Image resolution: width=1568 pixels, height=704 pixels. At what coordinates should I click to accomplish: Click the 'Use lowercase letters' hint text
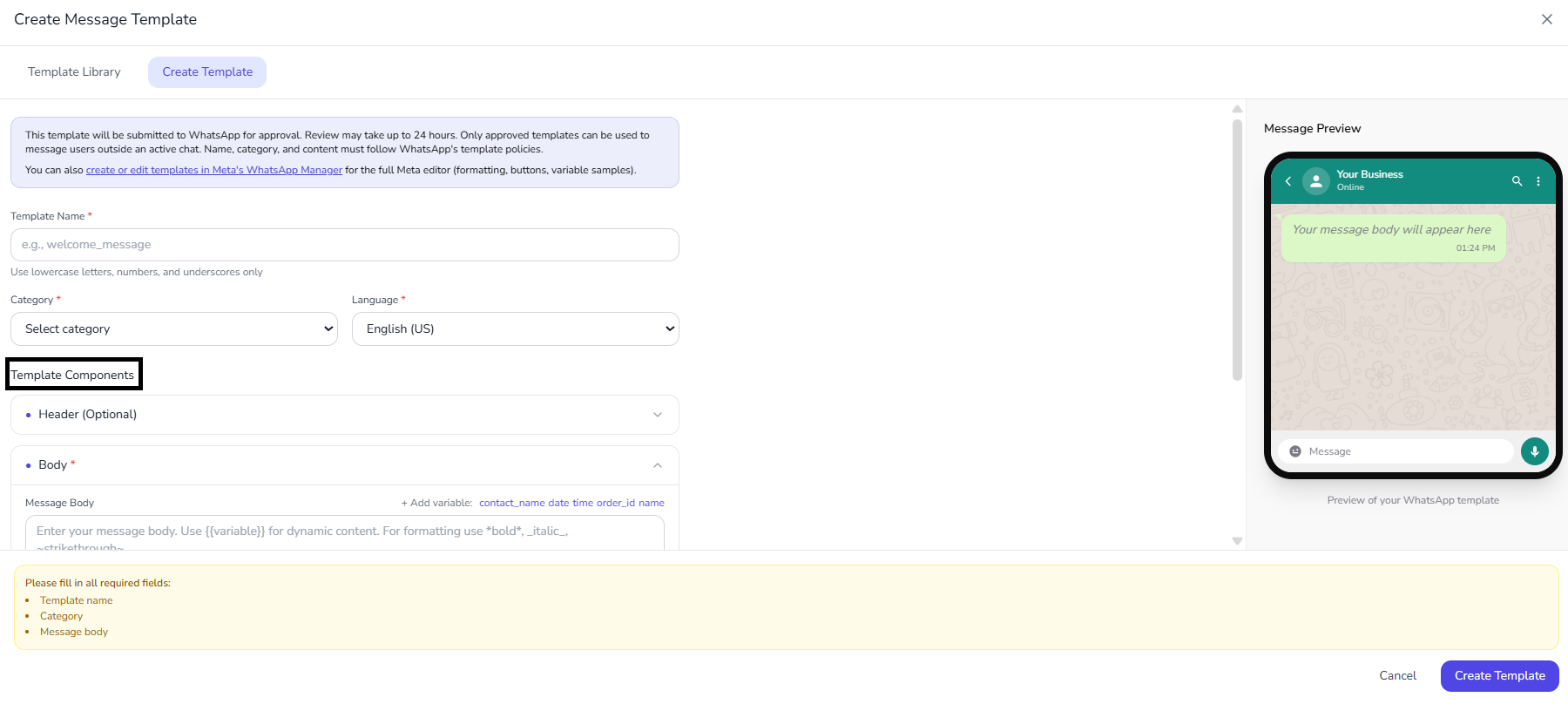[137, 272]
